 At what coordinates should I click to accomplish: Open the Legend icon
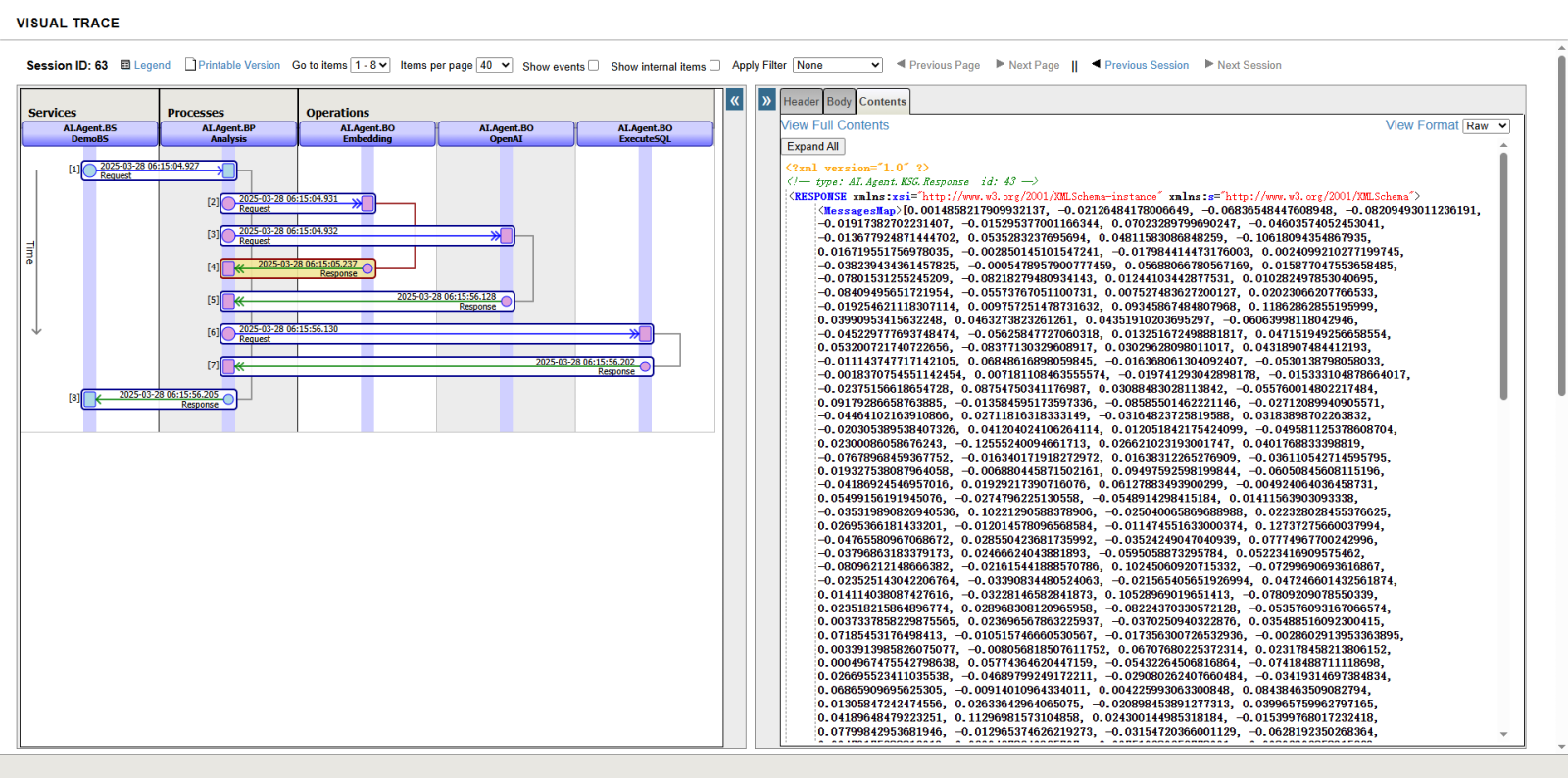click(125, 65)
